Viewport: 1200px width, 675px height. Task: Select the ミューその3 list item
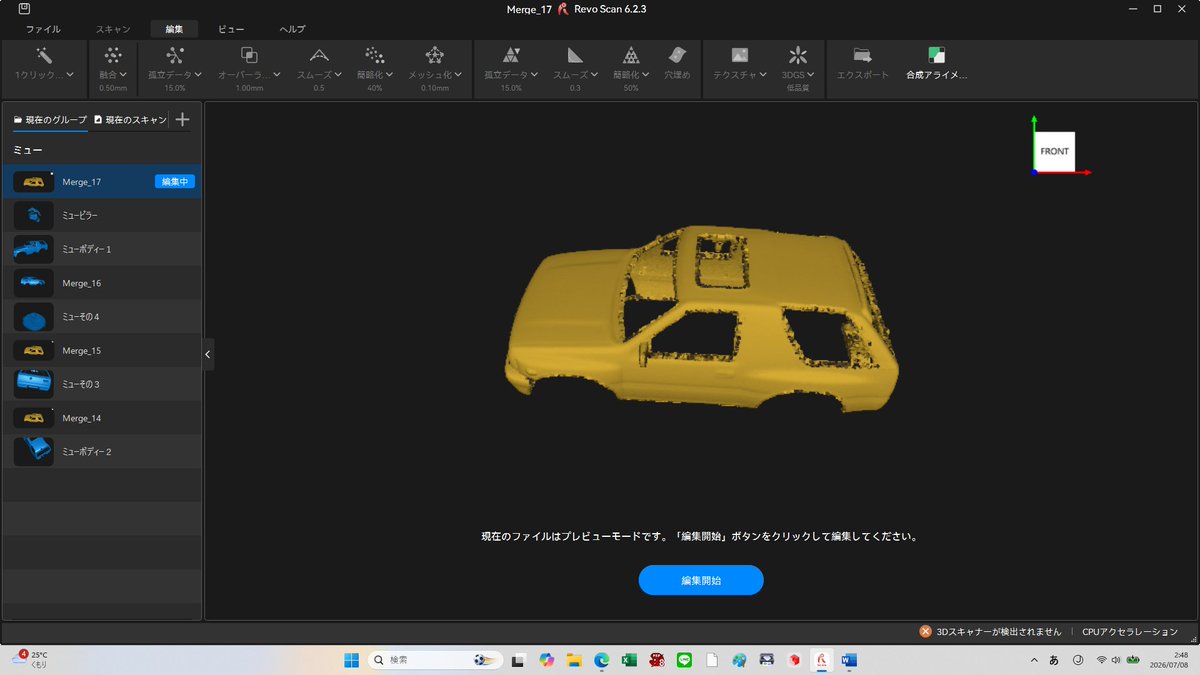102,384
